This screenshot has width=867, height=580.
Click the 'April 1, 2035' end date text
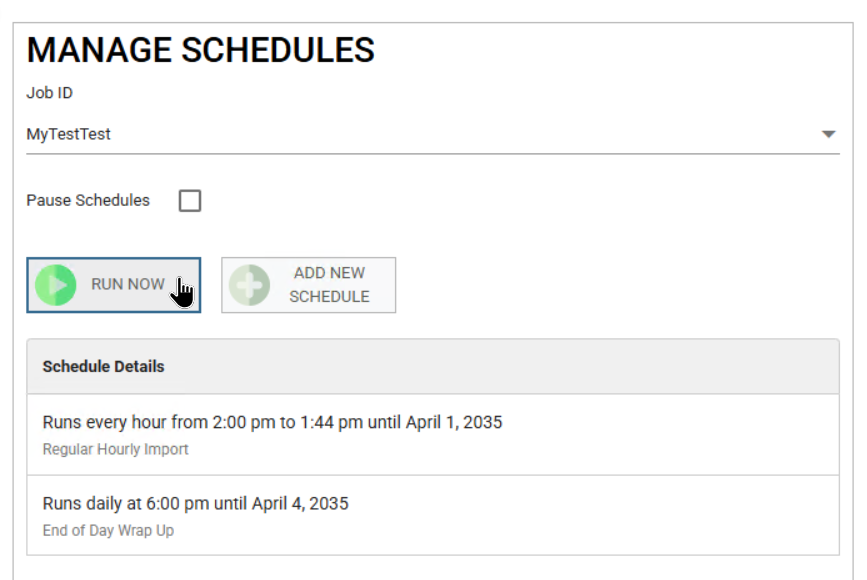click(454, 423)
